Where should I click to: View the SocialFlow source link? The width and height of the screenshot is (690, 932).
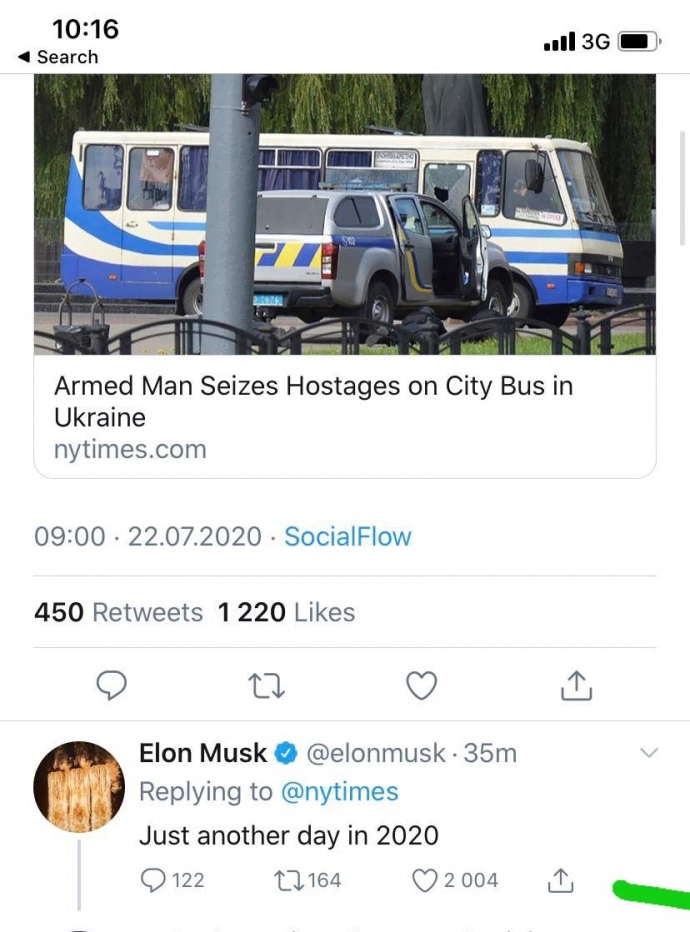(347, 537)
